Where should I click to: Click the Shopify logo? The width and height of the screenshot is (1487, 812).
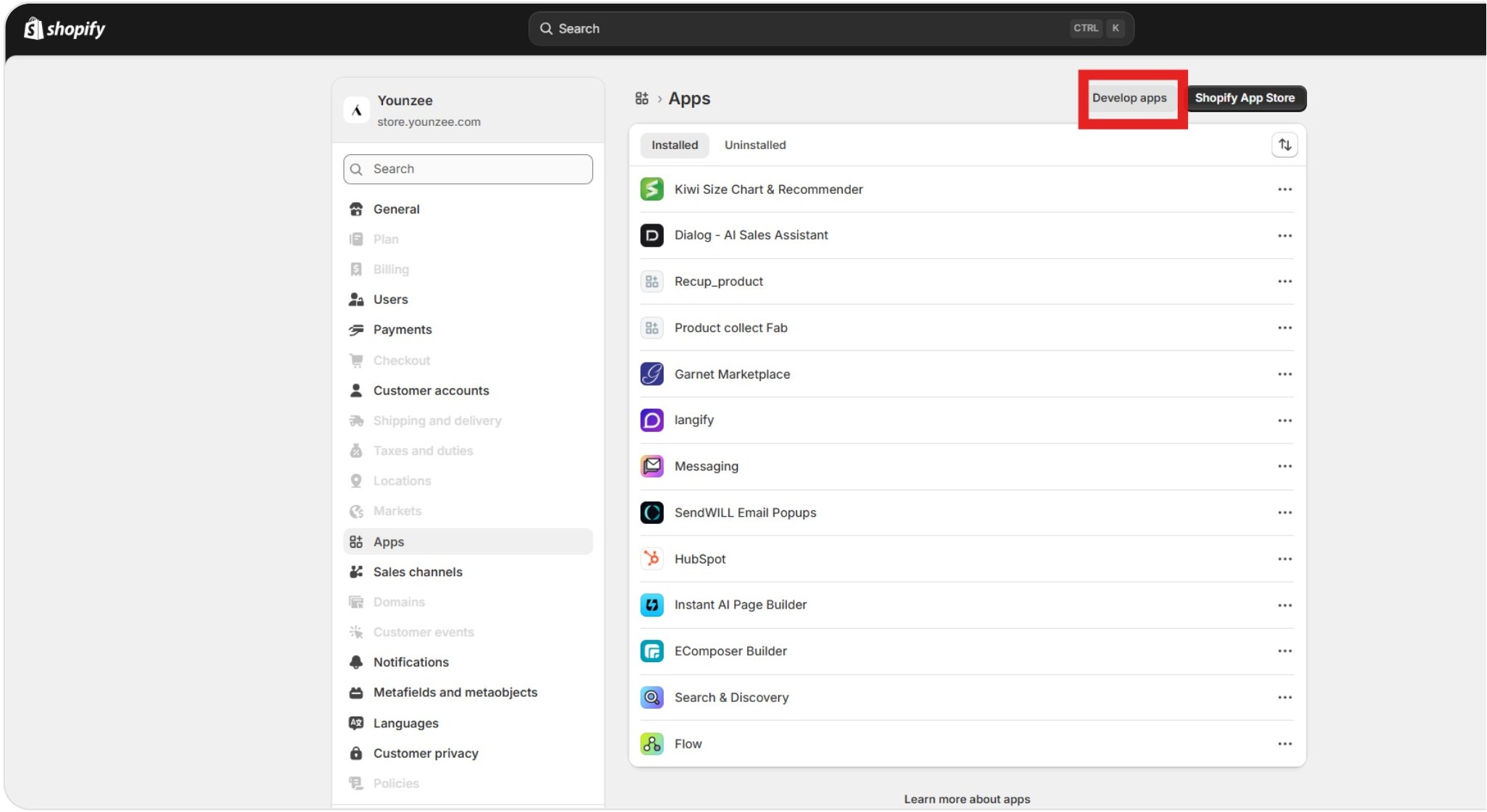coord(64,29)
